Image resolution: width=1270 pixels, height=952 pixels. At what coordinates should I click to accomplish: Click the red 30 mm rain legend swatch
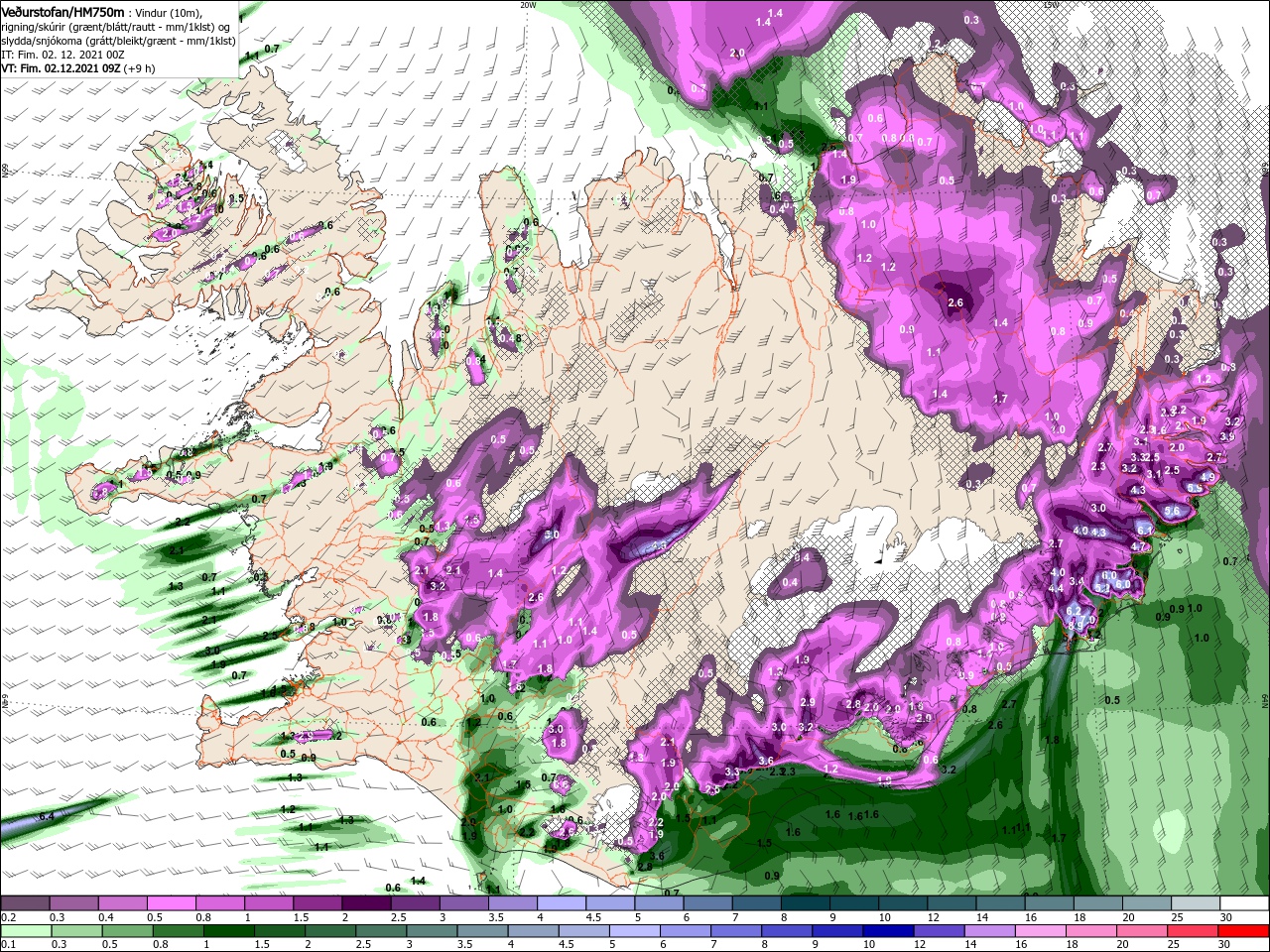[1245, 931]
